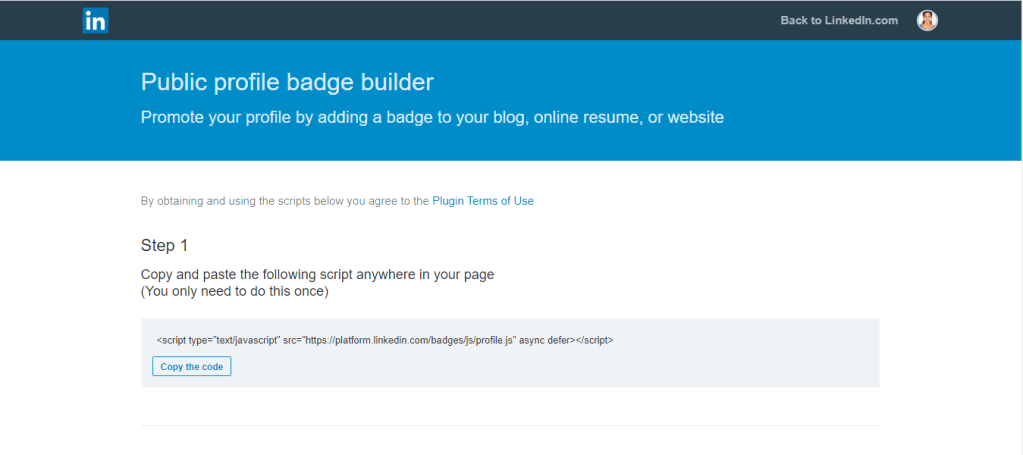The width and height of the screenshot is (1023, 455).
Task: Click the '(You only need to do this once)' note
Action: click(x=235, y=292)
